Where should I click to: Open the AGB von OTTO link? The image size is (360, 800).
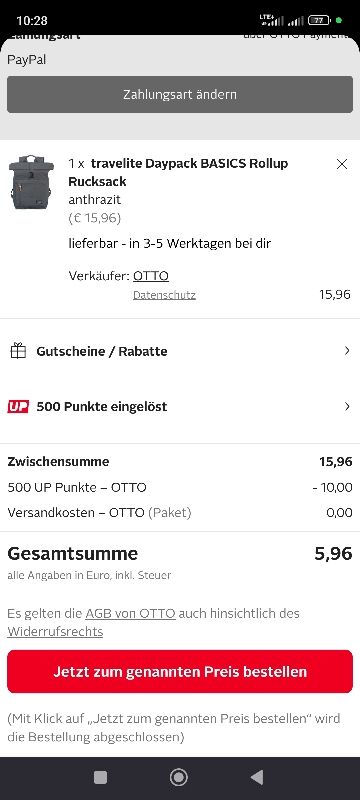(131, 613)
